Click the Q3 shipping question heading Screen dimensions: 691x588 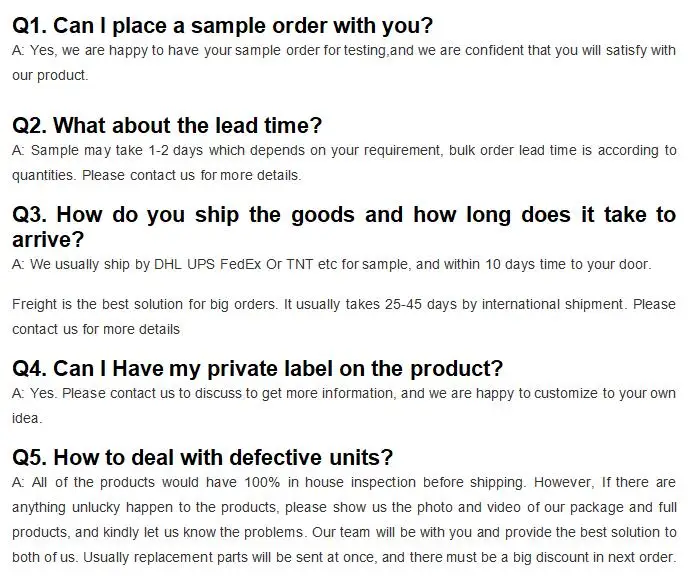click(x=343, y=214)
